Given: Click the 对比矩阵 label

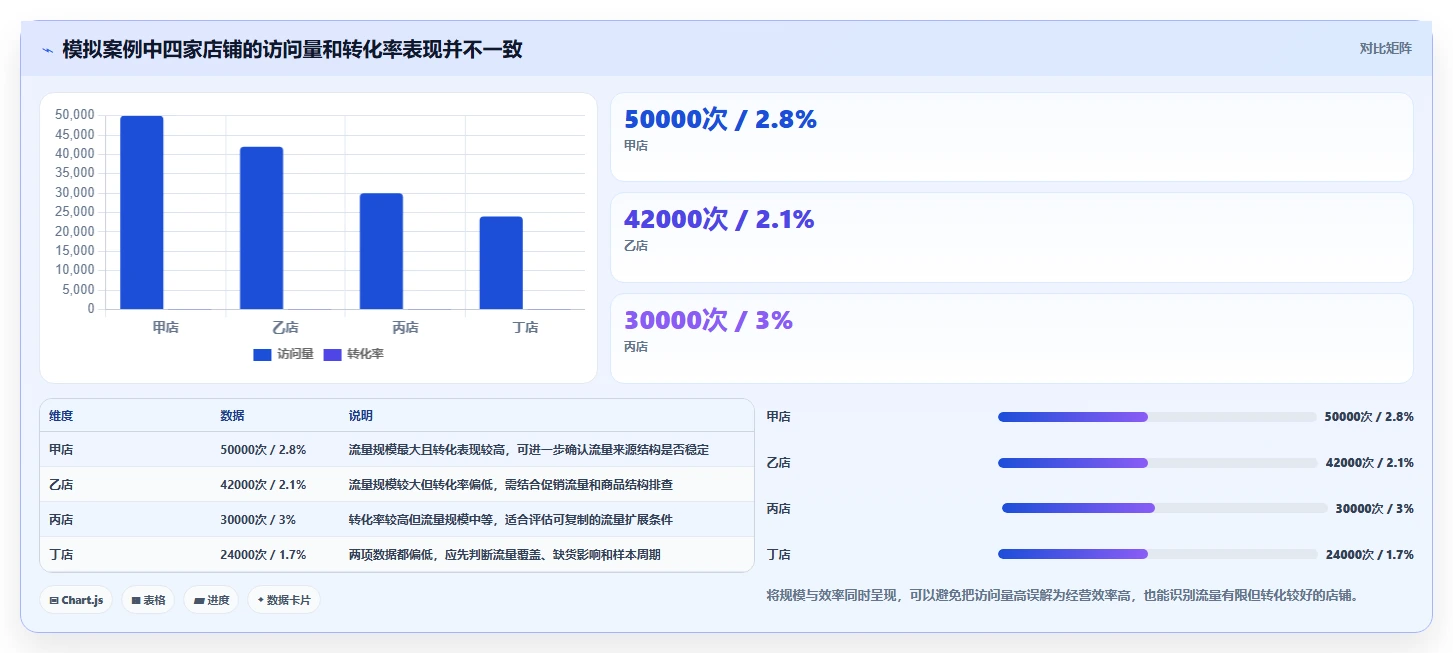Looking at the screenshot, I should (x=1385, y=48).
